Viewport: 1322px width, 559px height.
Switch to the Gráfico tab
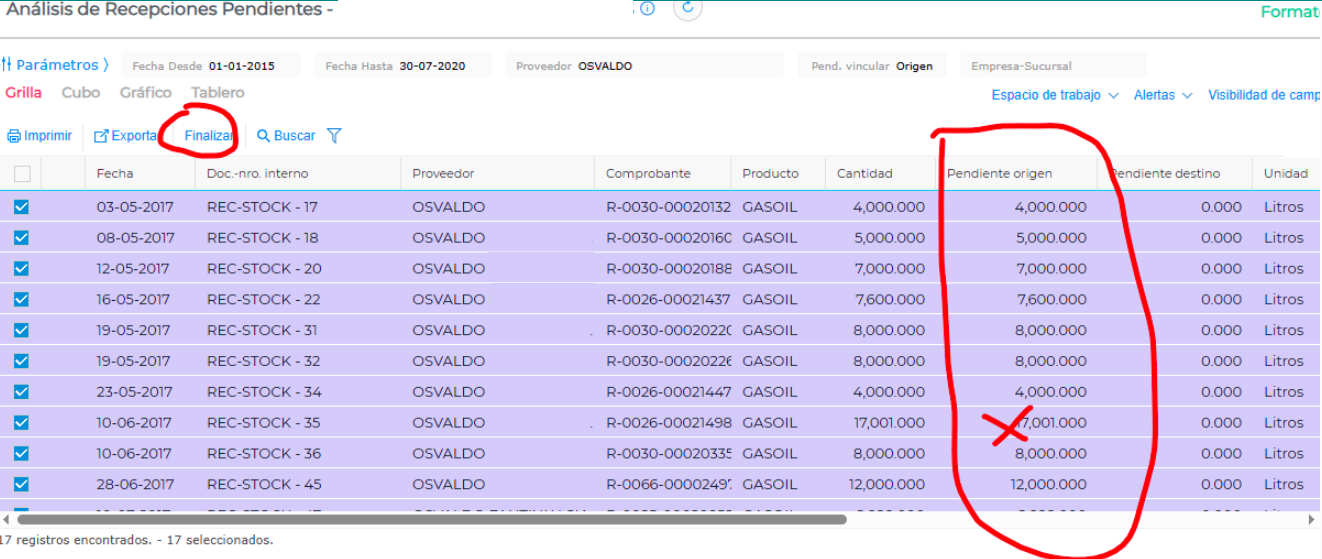[x=146, y=92]
